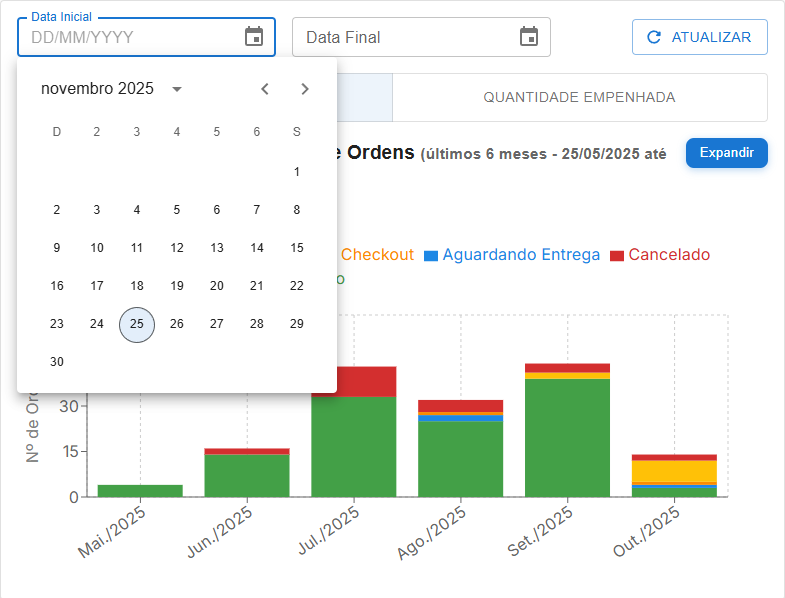The image size is (785, 598).
Task: Choose day 26 in calendar
Action: click(x=177, y=324)
